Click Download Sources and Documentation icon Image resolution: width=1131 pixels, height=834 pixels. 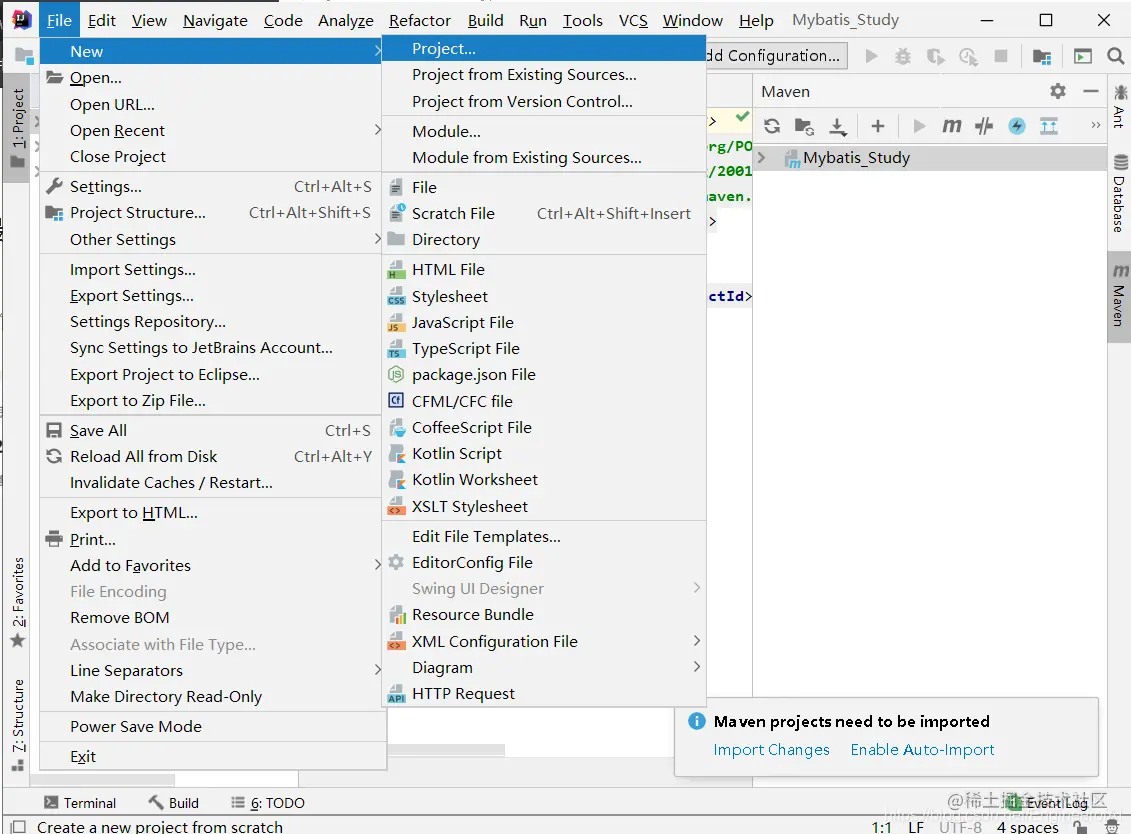[x=837, y=126]
